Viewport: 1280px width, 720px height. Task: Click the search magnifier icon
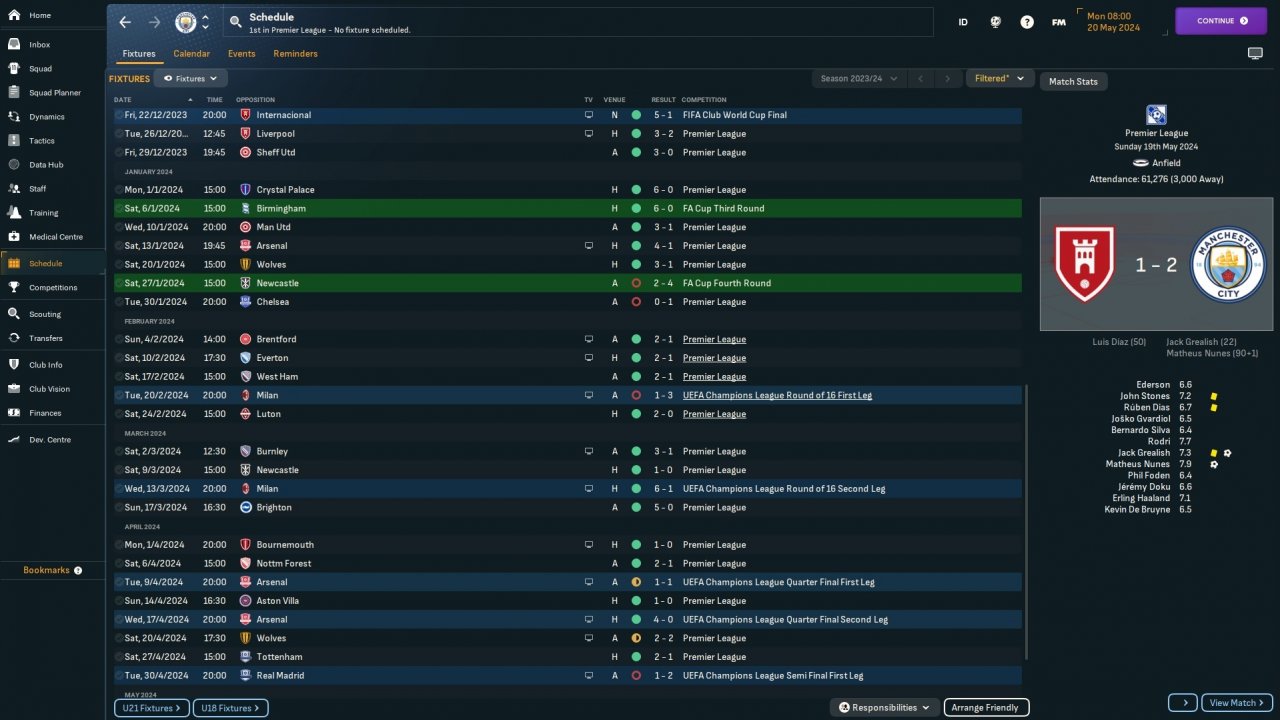235,21
